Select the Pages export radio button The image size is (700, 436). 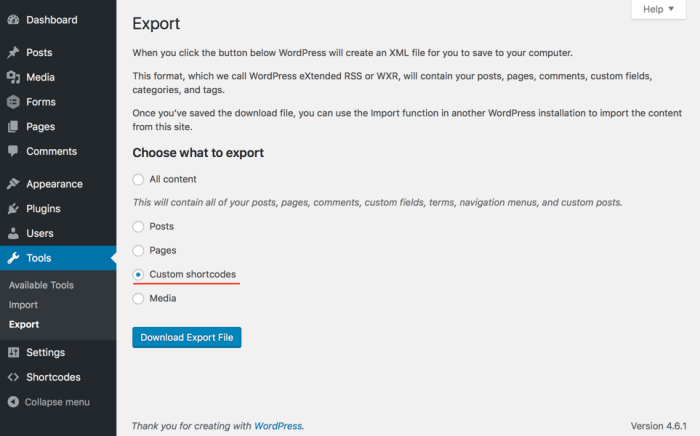(138, 251)
